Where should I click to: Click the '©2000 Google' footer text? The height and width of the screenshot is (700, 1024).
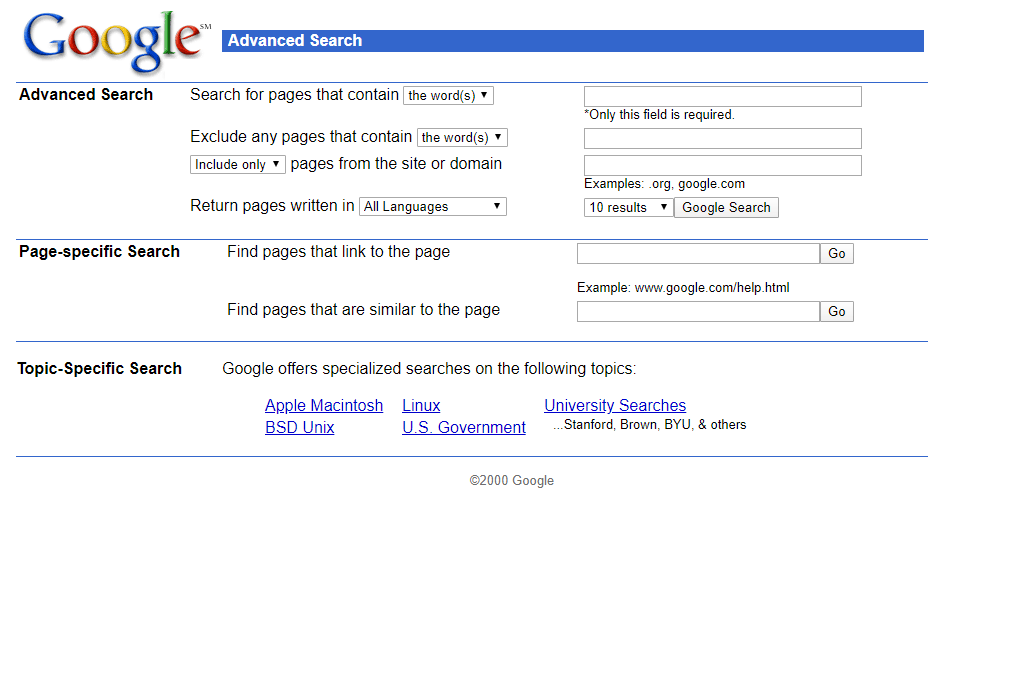[511, 481]
